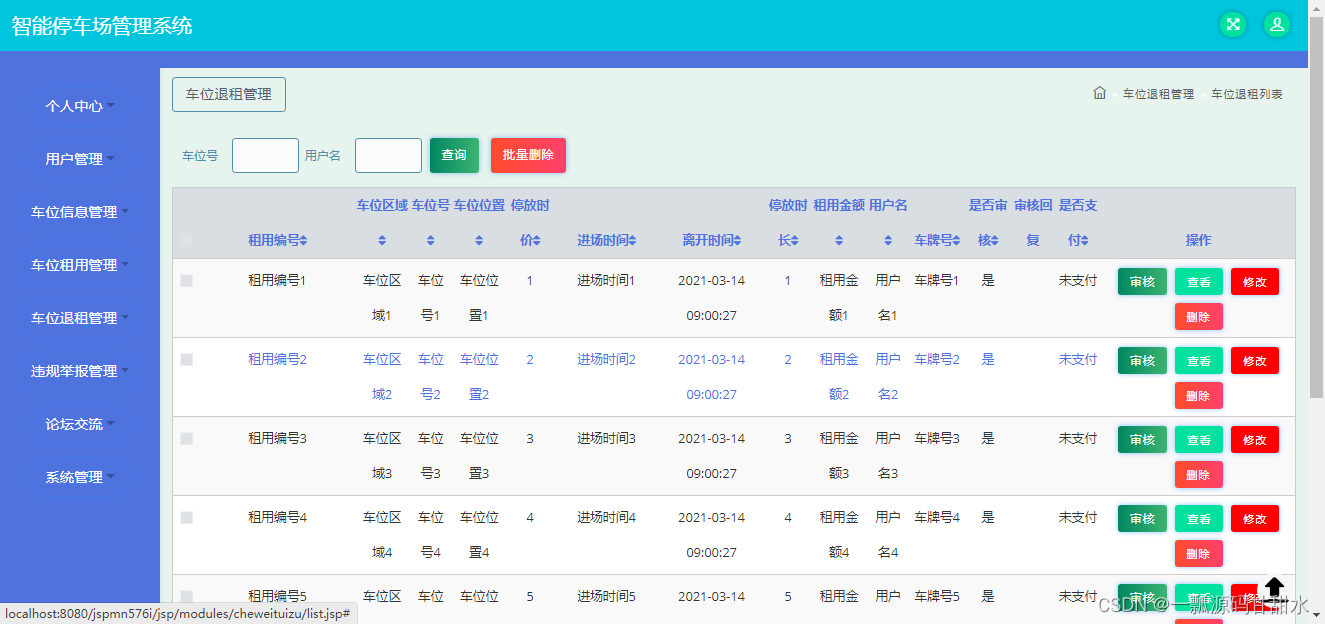Expand the 用户管理 sidebar menu
The width and height of the screenshot is (1325, 624).
[x=80, y=158]
